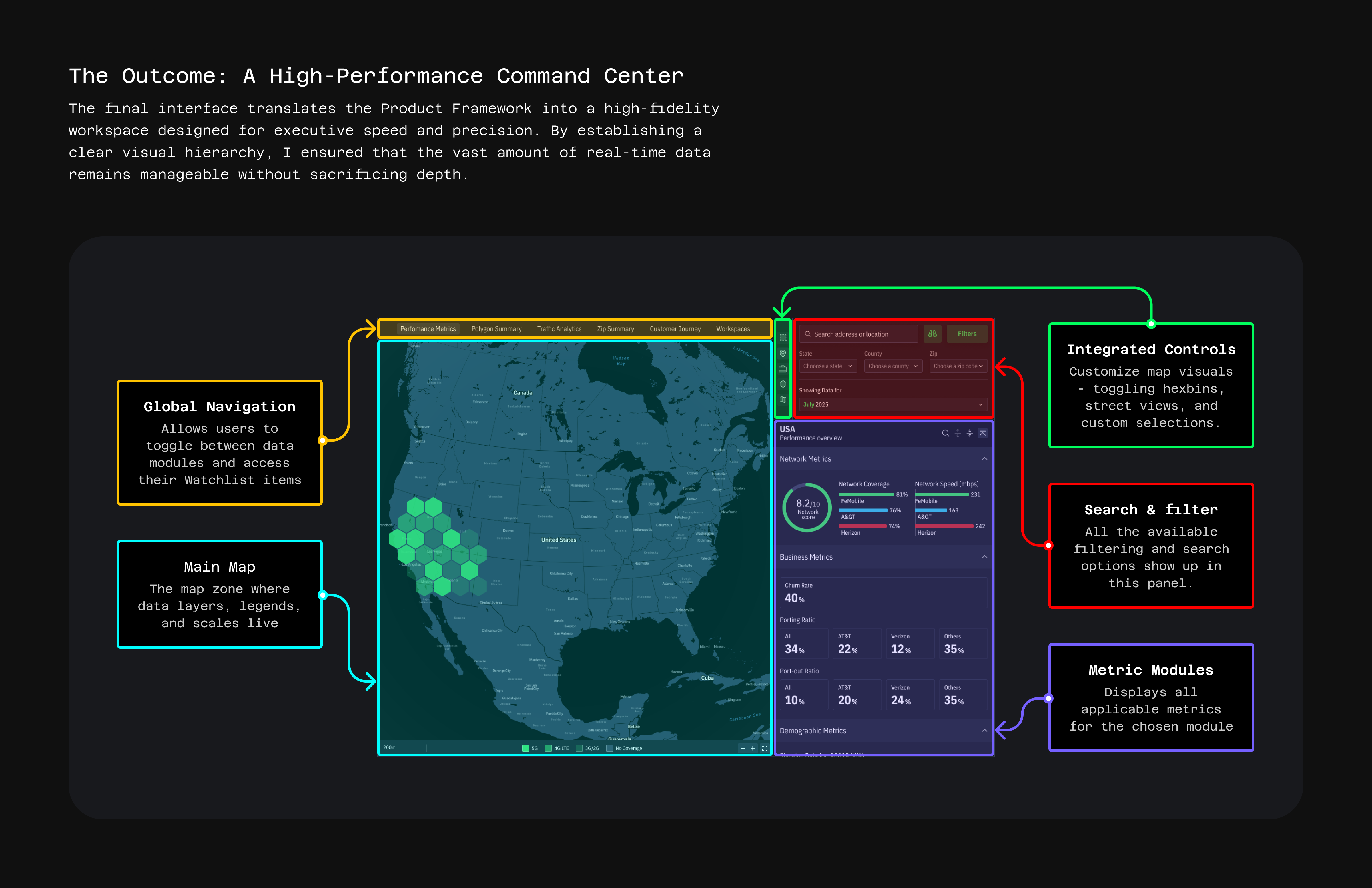The image size is (1372, 888).
Task: Open the Customer Journey tab
Action: [675, 329]
